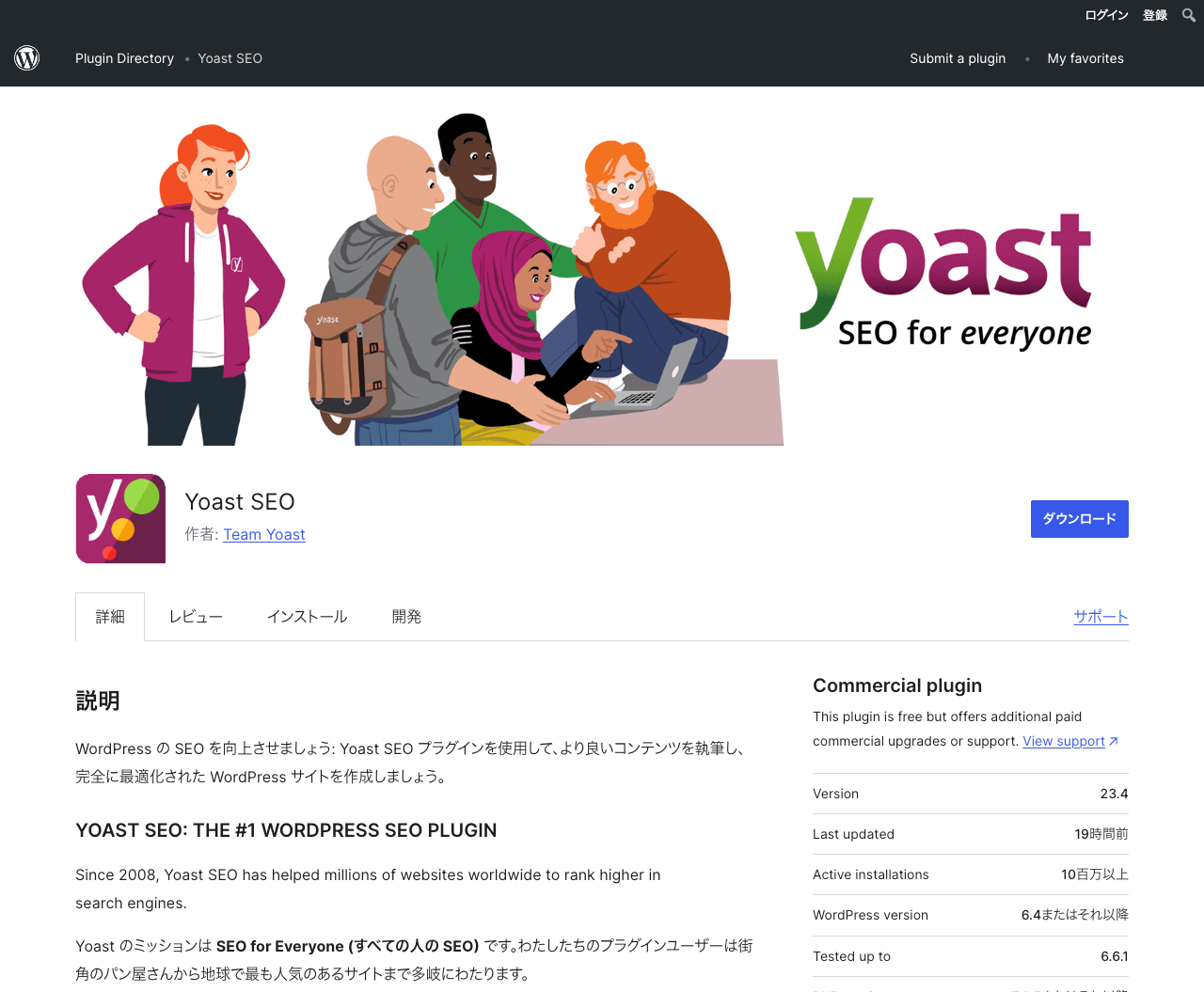Click the Yoast SEO plugin icon
This screenshot has width=1204, height=992.
pyautogui.click(x=120, y=519)
